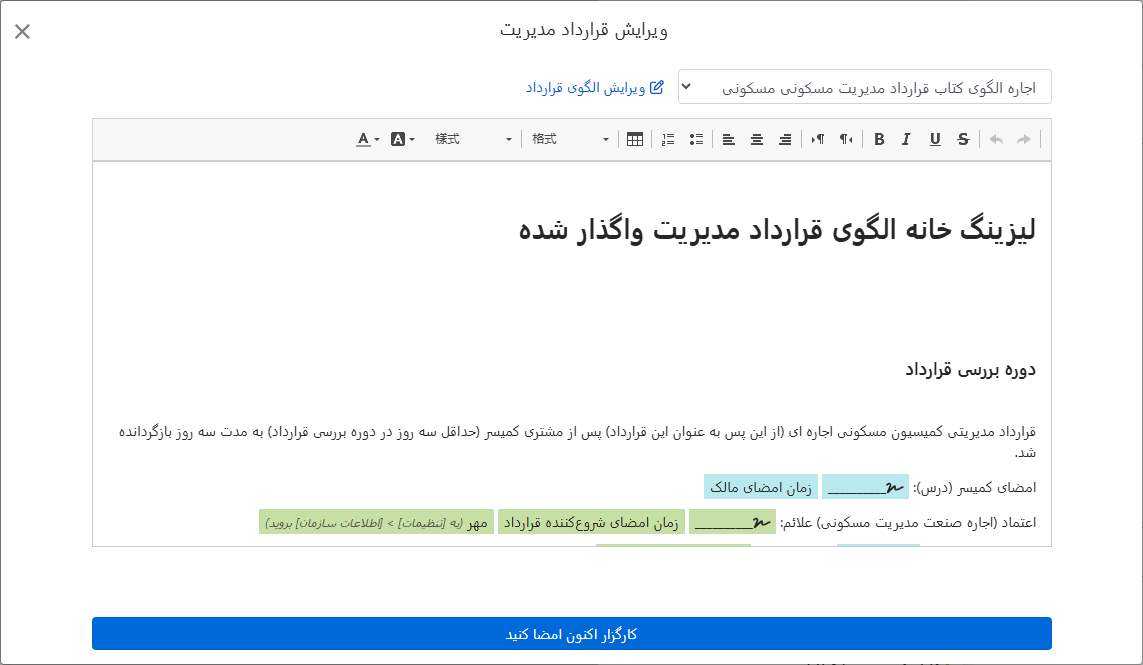Redo the last edit
The width and height of the screenshot is (1143, 665).
click(1024, 139)
